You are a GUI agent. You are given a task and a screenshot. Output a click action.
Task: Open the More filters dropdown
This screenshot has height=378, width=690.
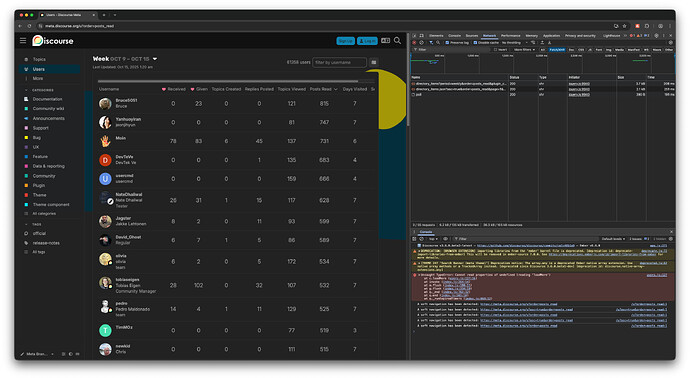click(x=524, y=50)
